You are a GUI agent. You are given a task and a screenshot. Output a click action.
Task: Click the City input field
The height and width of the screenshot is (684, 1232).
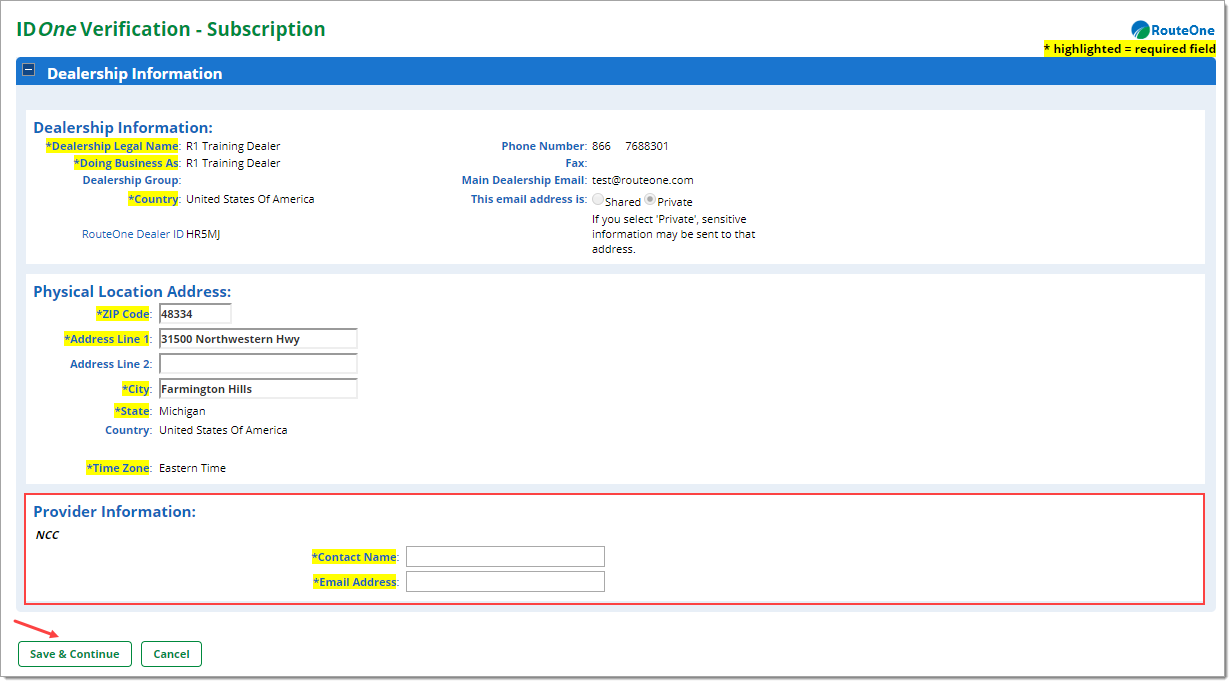(258, 389)
